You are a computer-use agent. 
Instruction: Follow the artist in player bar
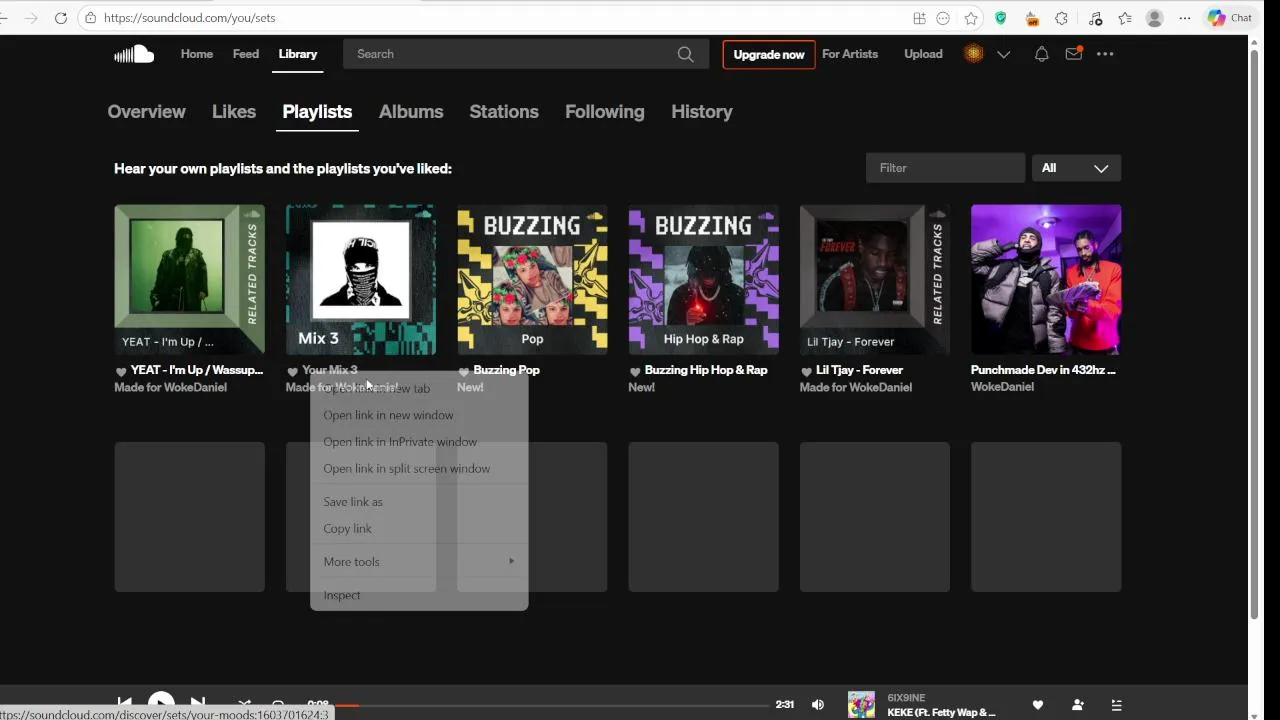pyautogui.click(x=1077, y=705)
